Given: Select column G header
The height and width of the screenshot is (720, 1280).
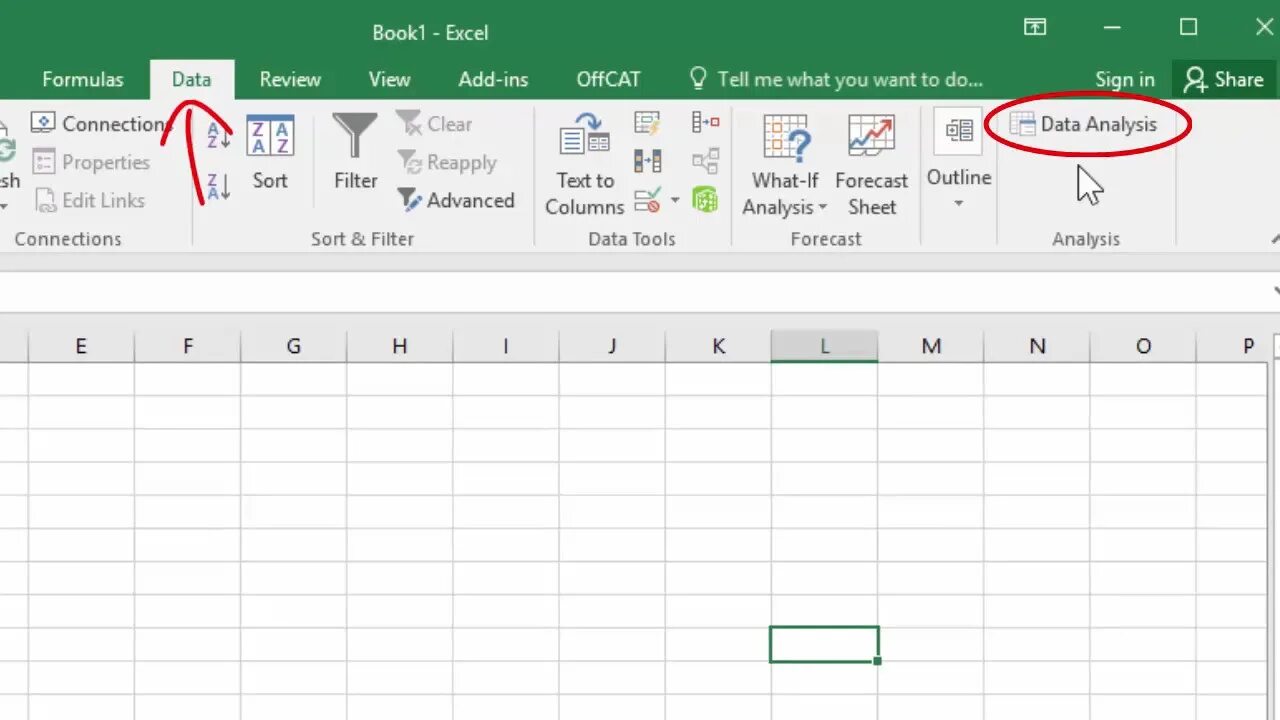Looking at the screenshot, I should (293, 347).
